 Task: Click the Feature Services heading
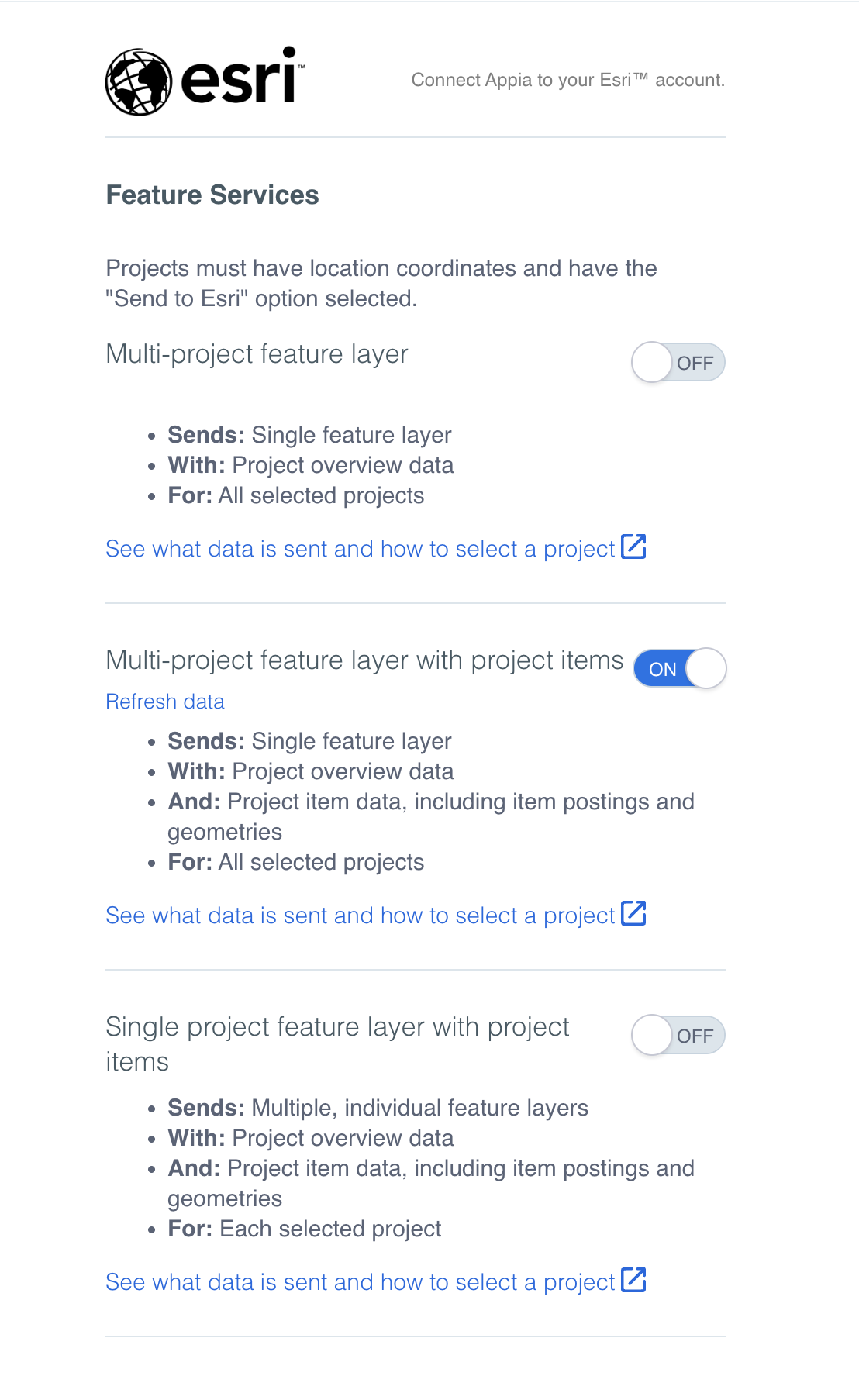tap(212, 195)
